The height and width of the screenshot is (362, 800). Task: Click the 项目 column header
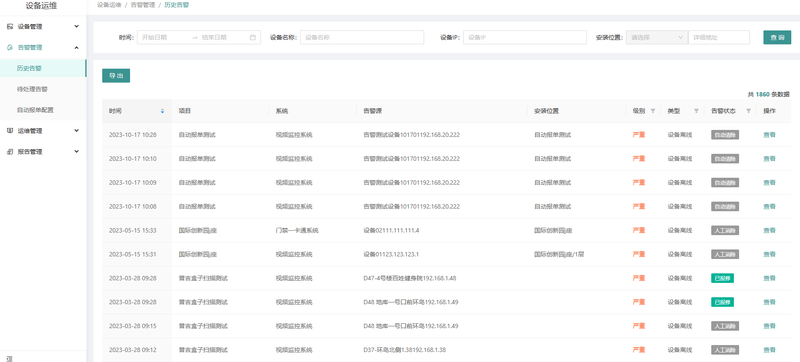184,111
